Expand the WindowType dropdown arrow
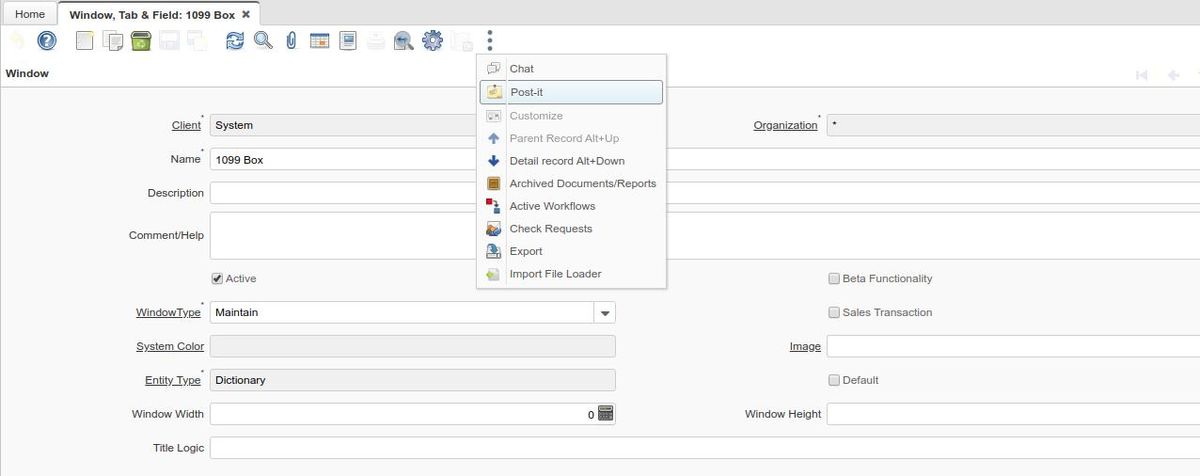The width and height of the screenshot is (1200, 476). pyautogui.click(x=604, y=313)
